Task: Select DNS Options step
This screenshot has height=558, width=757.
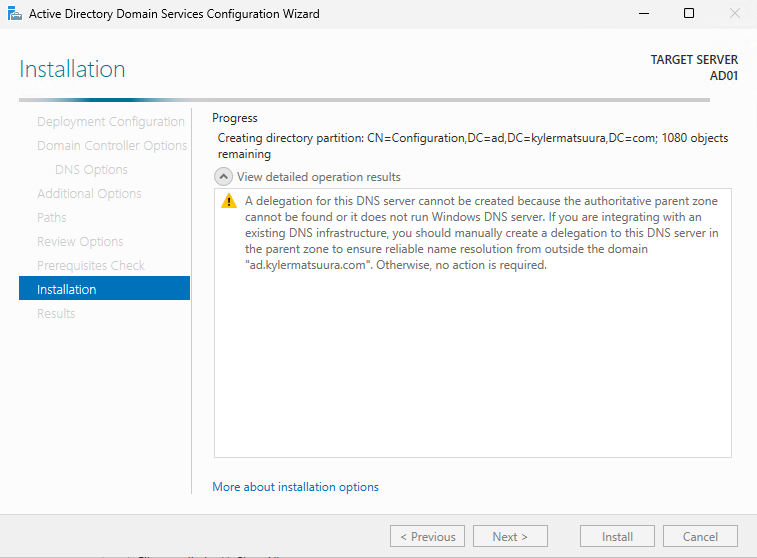Action: pyautogui.click(x=91, y=169)
